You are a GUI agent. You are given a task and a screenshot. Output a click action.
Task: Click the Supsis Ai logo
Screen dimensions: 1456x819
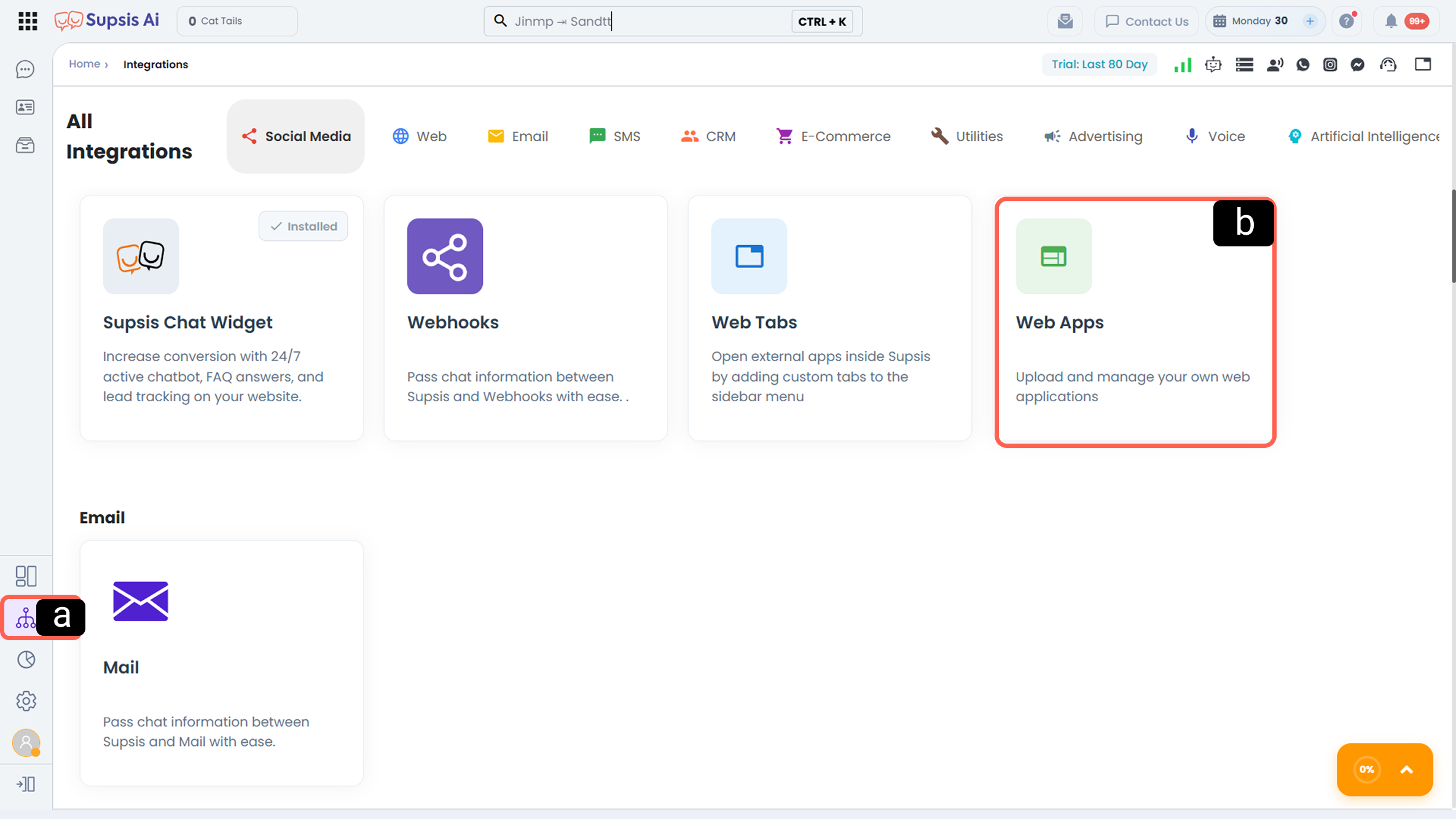107,21
